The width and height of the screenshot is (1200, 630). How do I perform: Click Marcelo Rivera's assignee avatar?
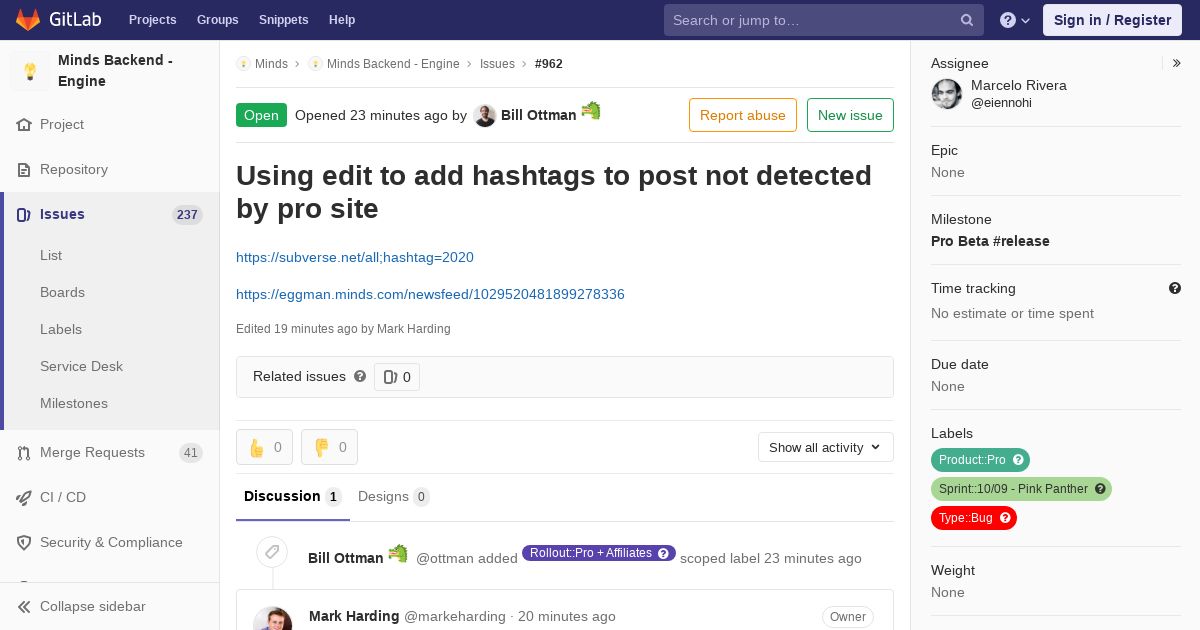coord(947,94)
